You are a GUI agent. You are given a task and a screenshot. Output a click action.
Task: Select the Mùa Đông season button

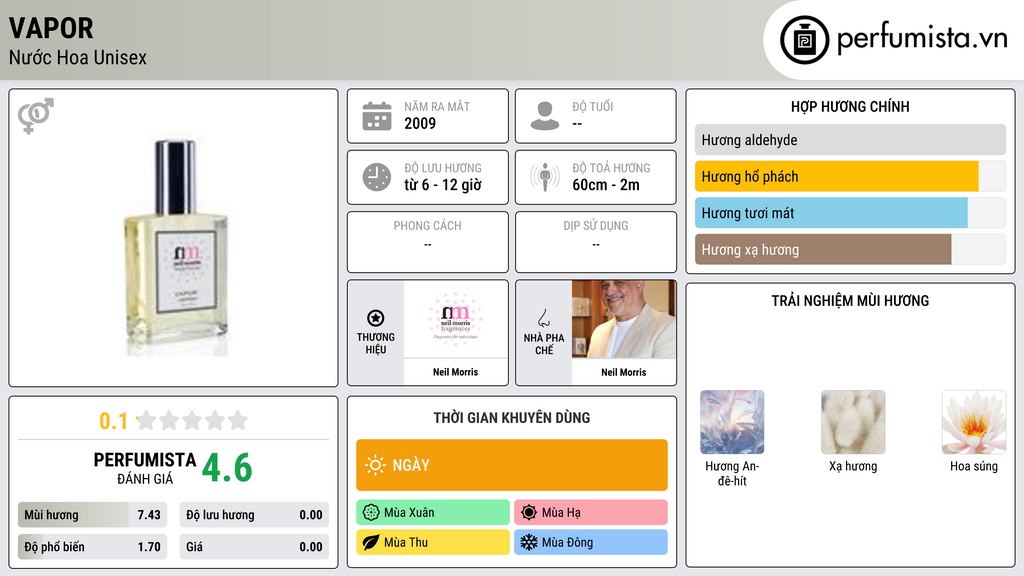(591, 542)
